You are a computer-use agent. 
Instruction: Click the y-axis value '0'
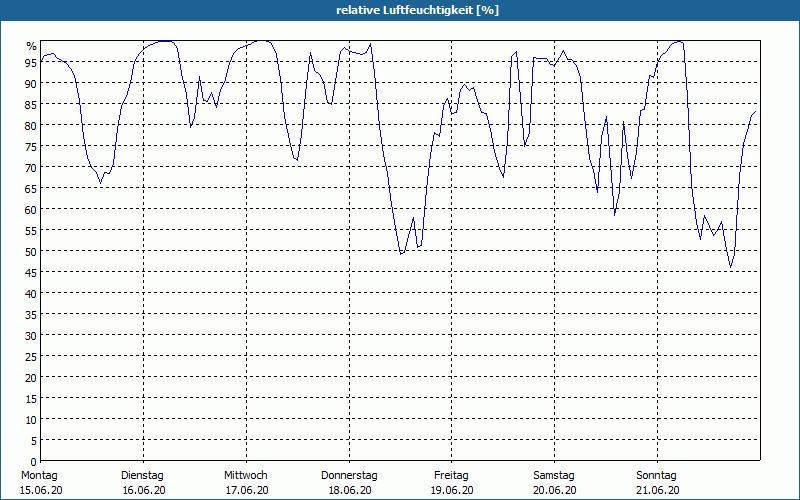click(x=34, y=462)
